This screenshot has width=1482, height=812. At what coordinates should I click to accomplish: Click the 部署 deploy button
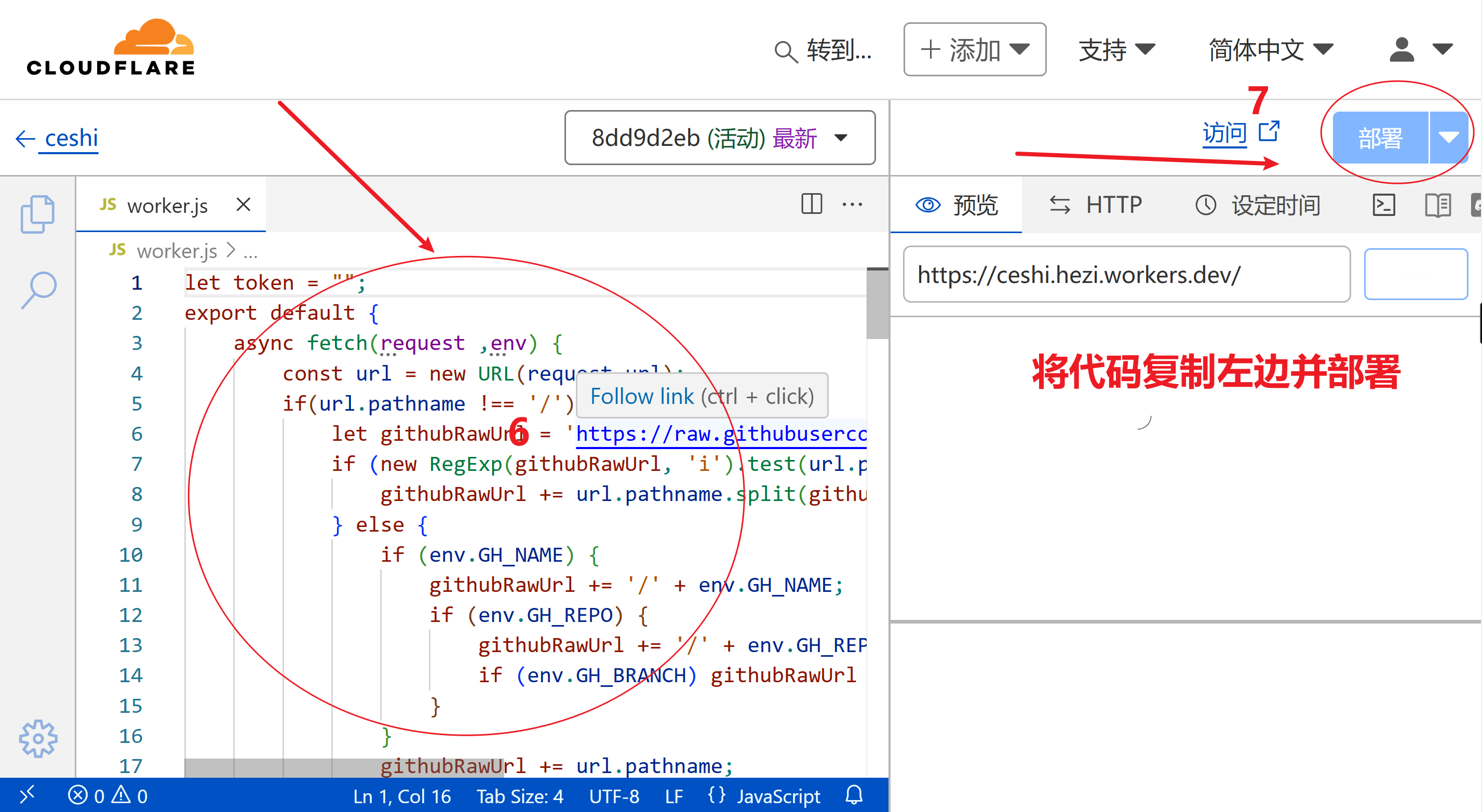point(1380,138)
